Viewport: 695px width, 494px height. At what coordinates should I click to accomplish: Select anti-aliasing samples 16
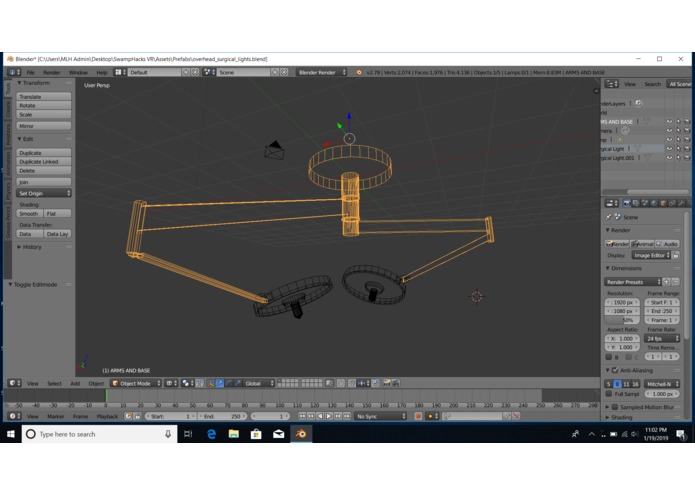coord(636,384)
